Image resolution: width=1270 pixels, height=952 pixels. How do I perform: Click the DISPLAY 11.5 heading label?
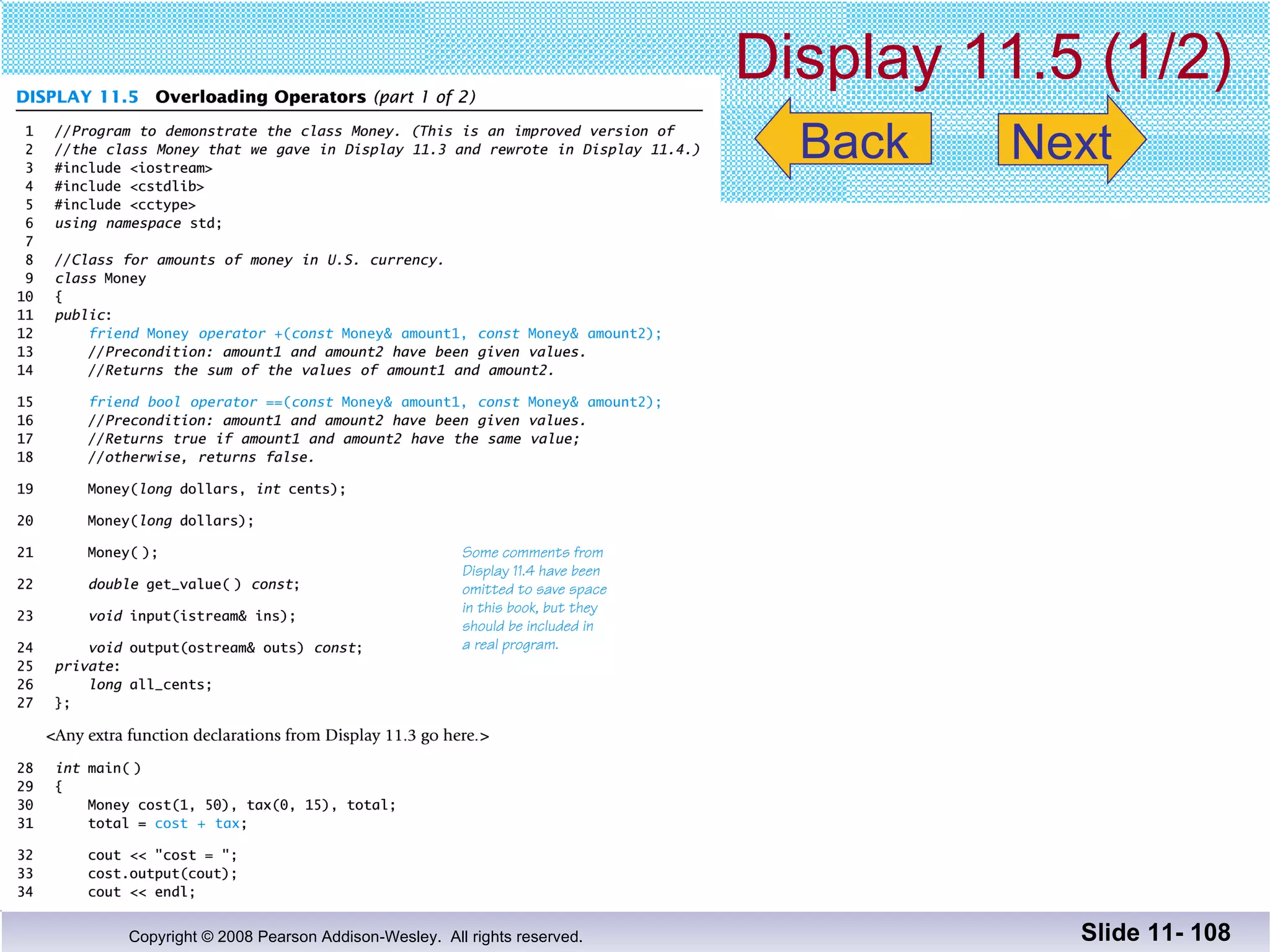pyautogui.click(x=78, y=97)
